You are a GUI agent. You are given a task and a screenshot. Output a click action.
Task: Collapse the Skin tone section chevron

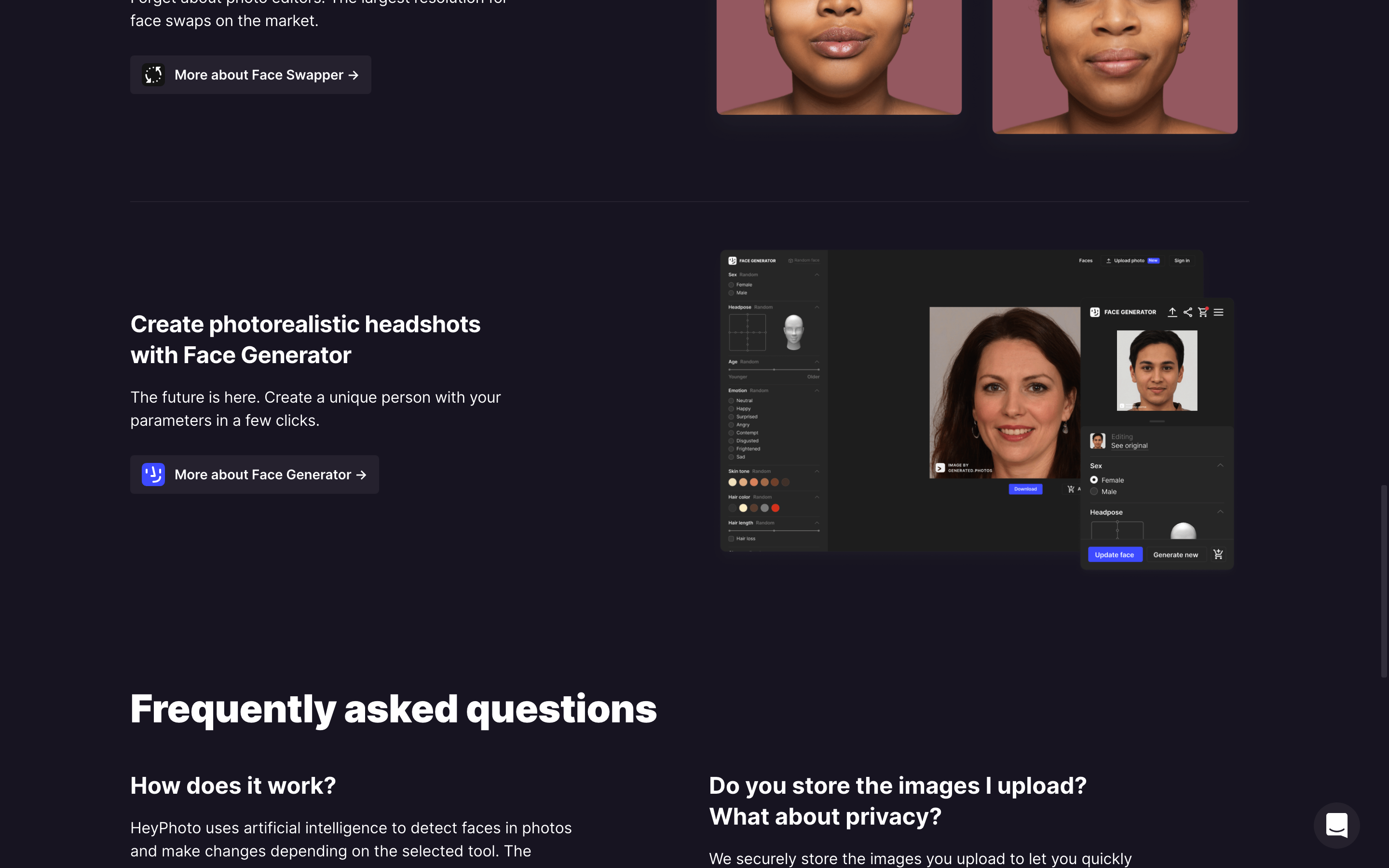coord(817,471)
